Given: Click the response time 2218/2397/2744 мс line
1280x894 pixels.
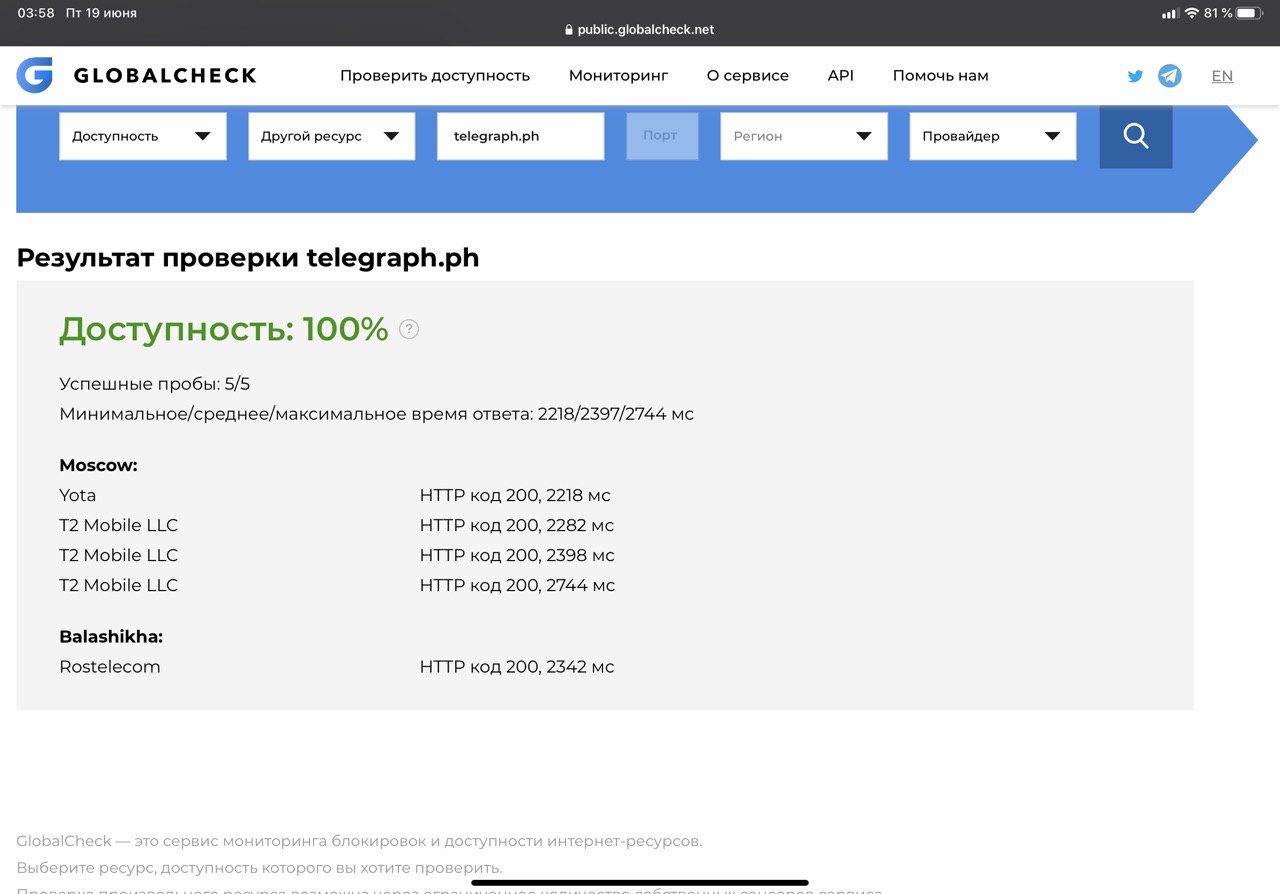Looking at the screenshot, I should [x=376, y=414].
